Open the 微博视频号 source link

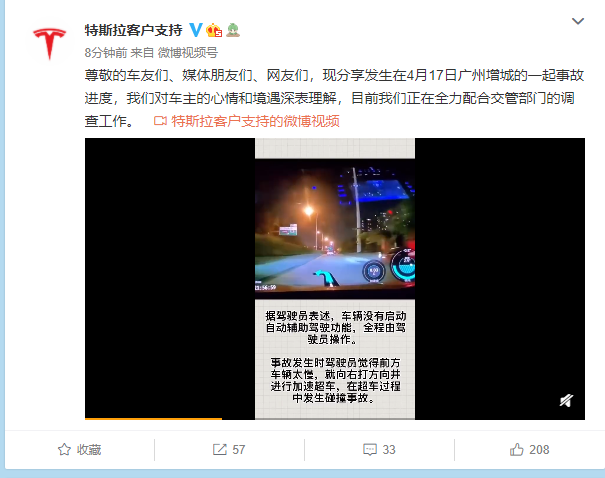coord(188,52)
